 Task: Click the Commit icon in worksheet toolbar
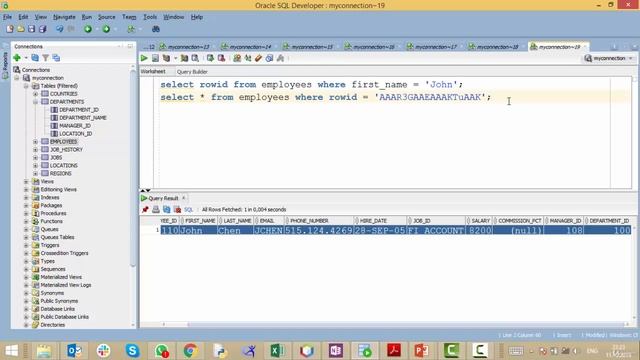coord(210,58)
